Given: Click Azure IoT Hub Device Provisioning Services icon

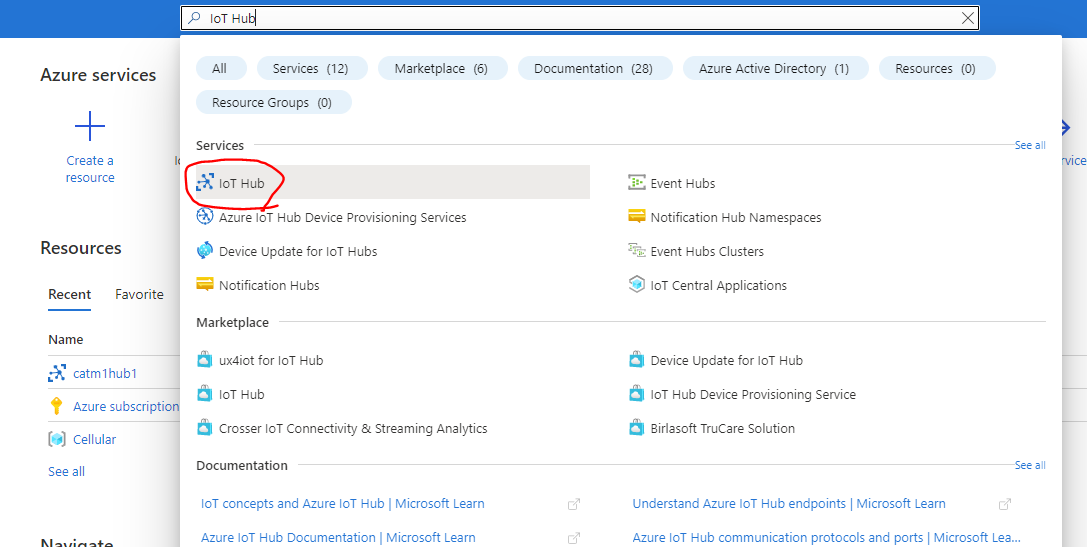Looking at the screenshot, I should [205, 217].
